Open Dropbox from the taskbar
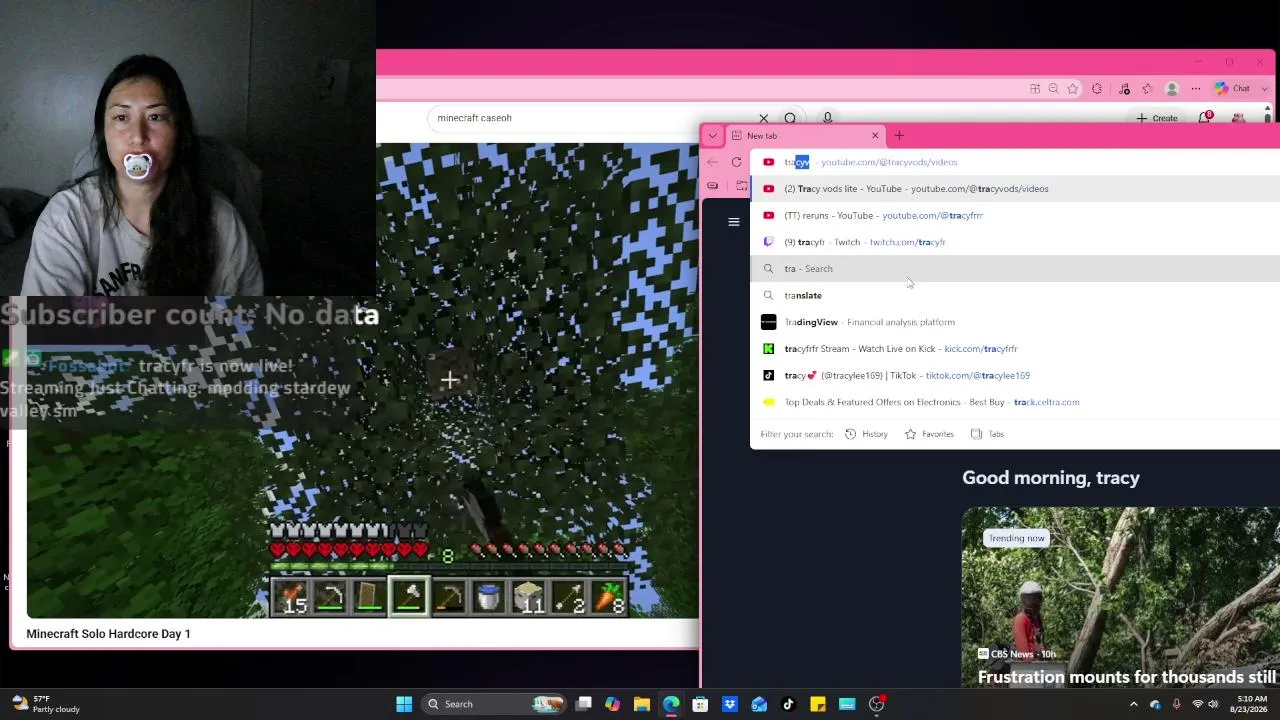 pyautogui.click(x=730, y=704)
